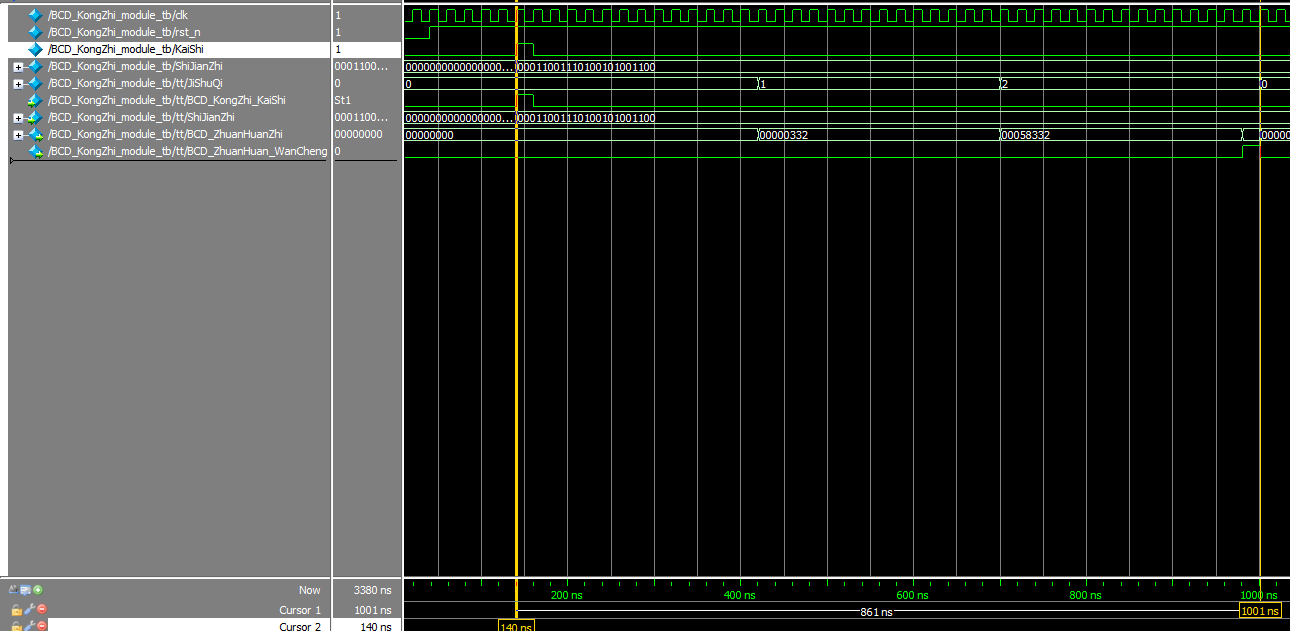Toggle the Cursor 1 lock
This screenshot has height=631, width=1290.
pyautogui.click(x=16, y=609)
